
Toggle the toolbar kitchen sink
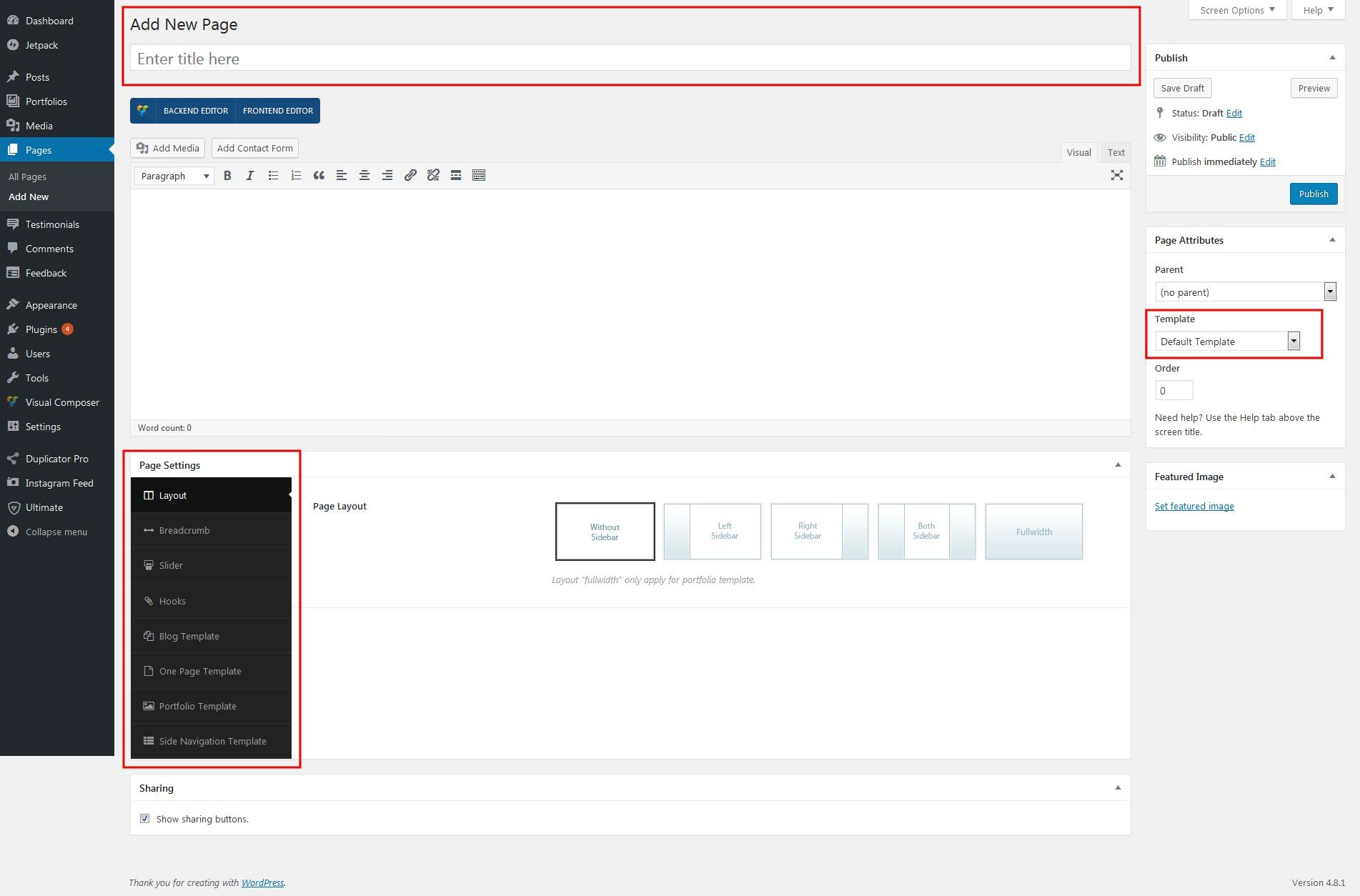pos(479,176)
